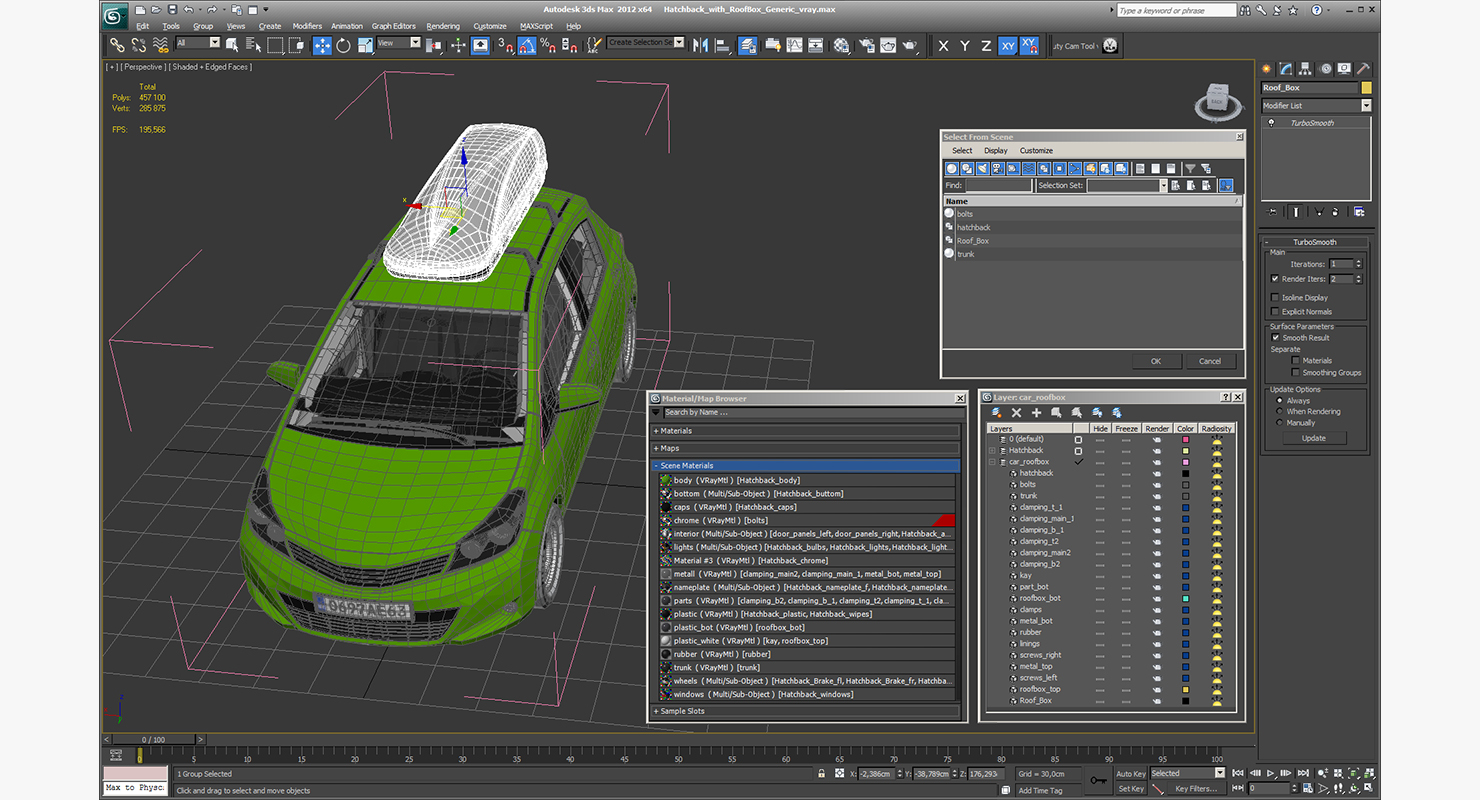The image size is (1480, 800).
Task: Open the Modifiers menu
Action: (x=307, y=26)
